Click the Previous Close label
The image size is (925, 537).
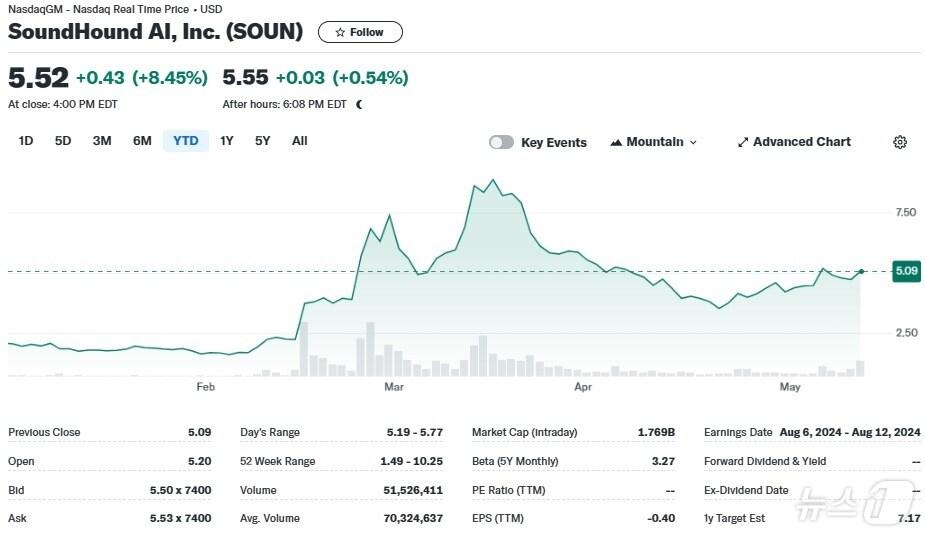click(44, 432)
